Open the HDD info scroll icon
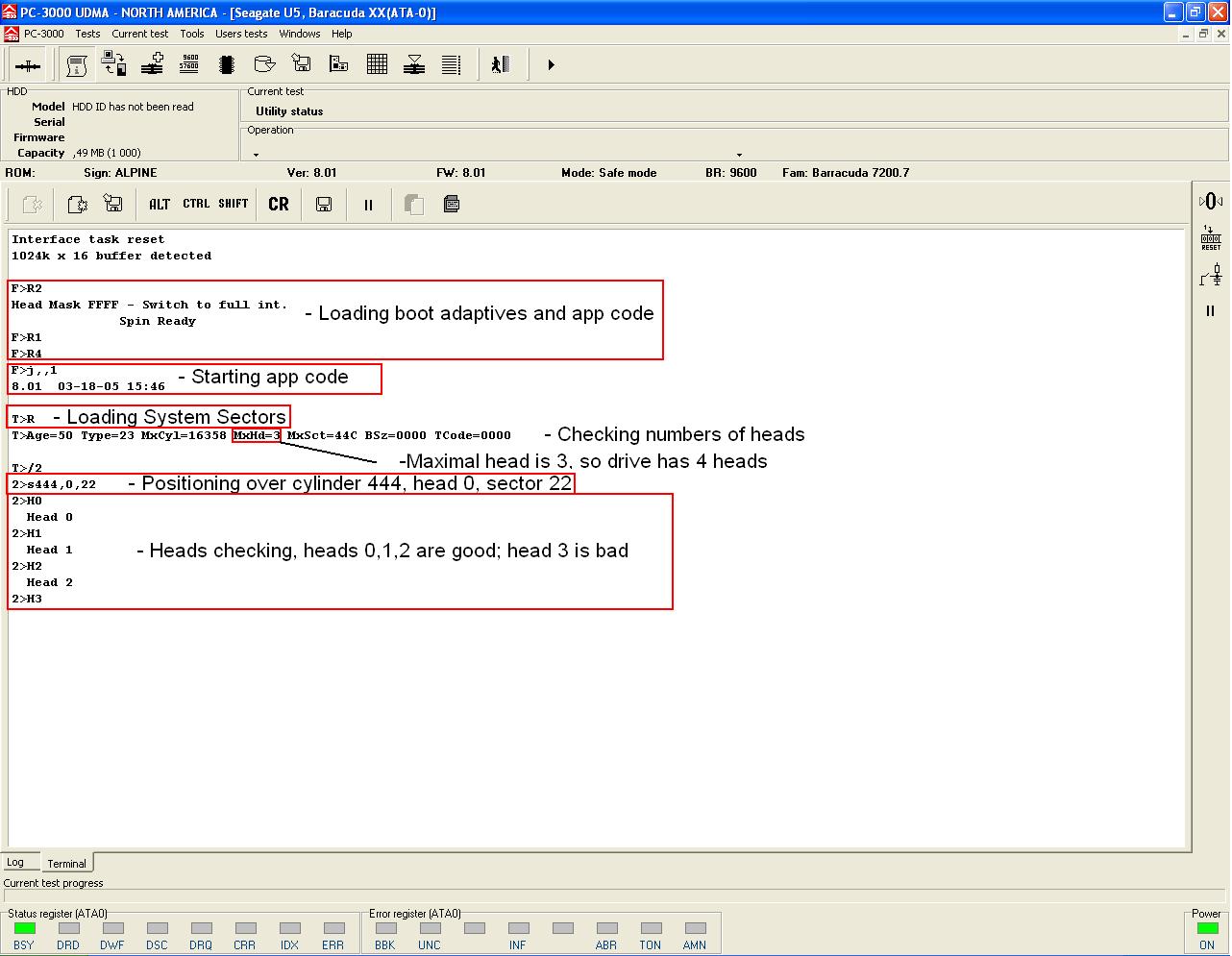Screen dimensions: 1232x956 click(x=77, y=65)
